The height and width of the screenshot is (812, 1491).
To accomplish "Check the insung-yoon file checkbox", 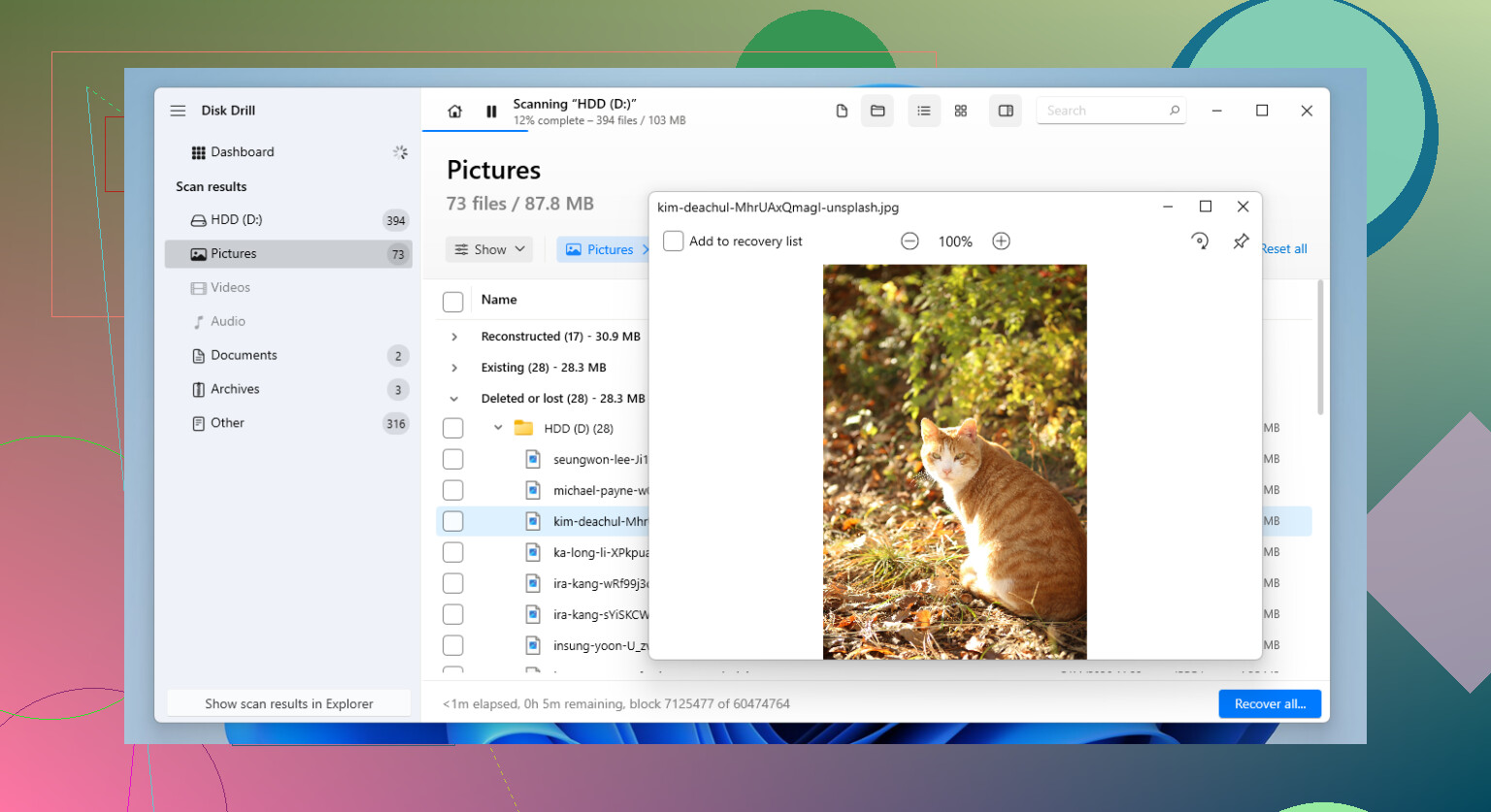I will pyautogui.click(x=453, y=645).
